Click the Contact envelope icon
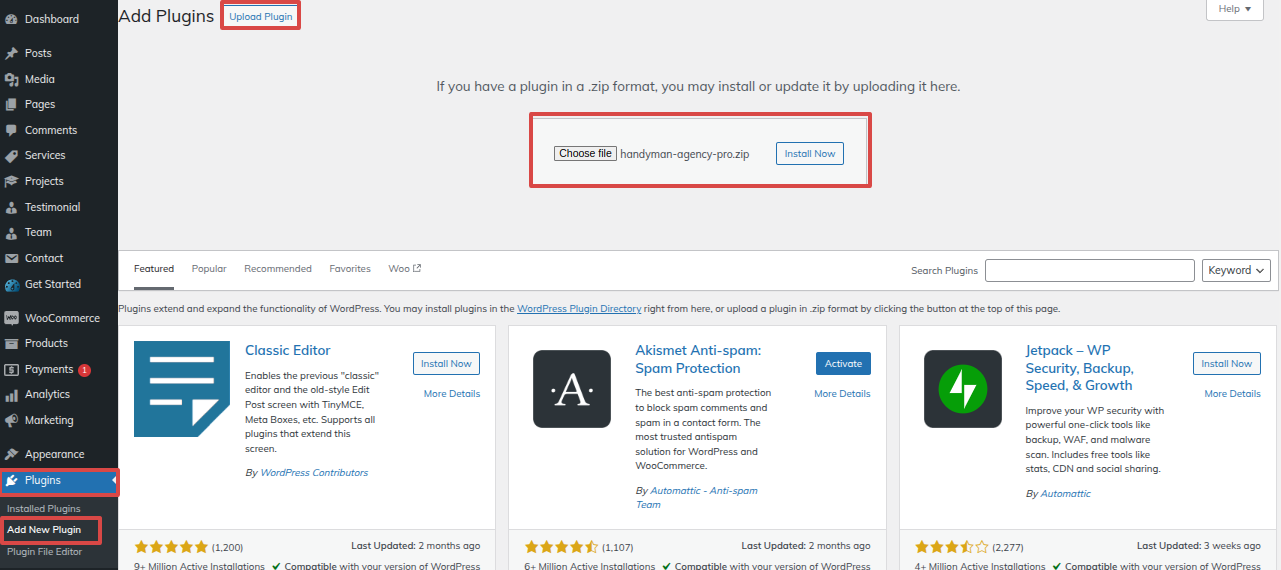The width and height of the screenshot is (1281, 570). (x=11, y=258)
